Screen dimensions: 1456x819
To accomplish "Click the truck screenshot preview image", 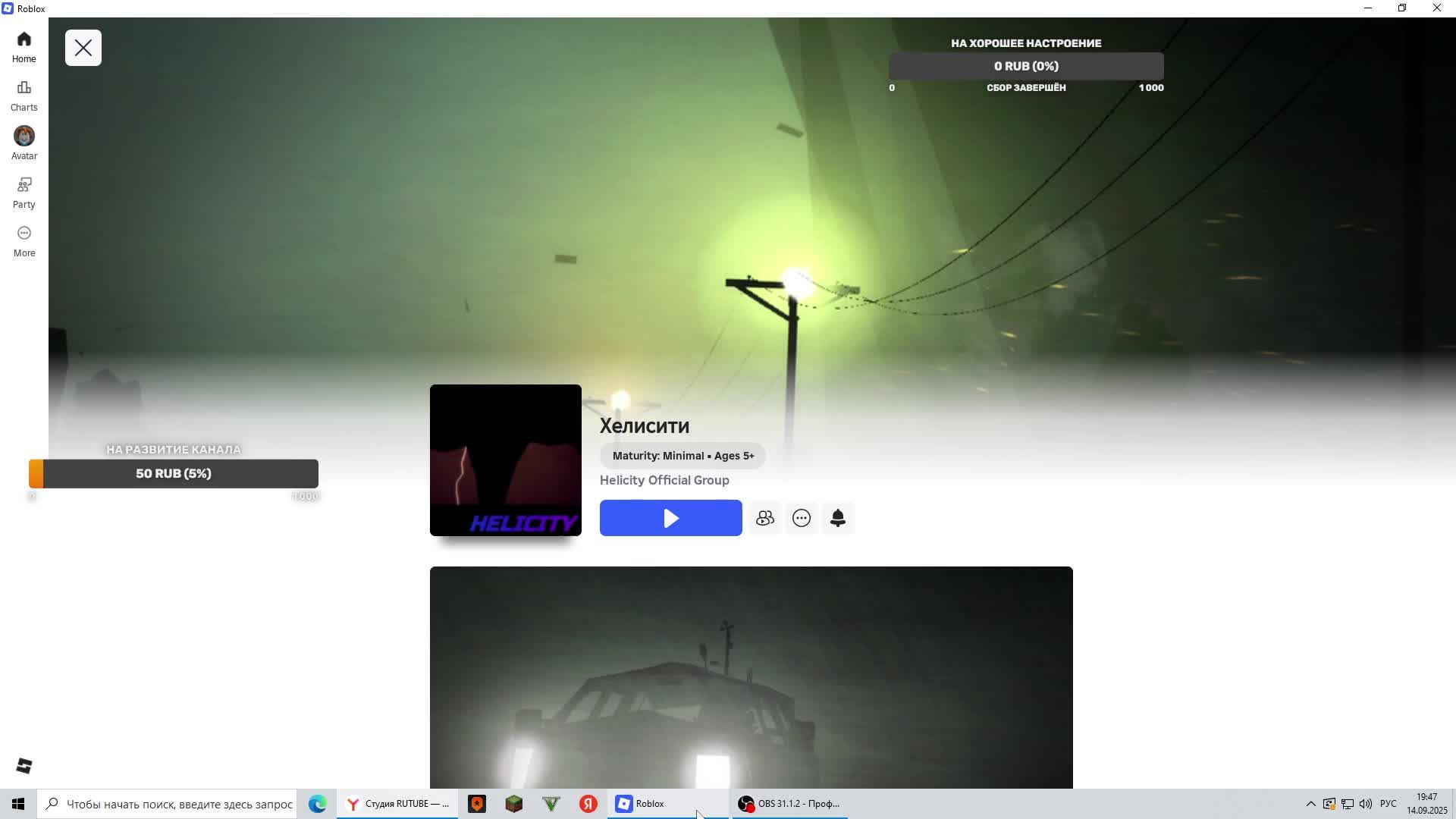I will click(x=751, y=676).
